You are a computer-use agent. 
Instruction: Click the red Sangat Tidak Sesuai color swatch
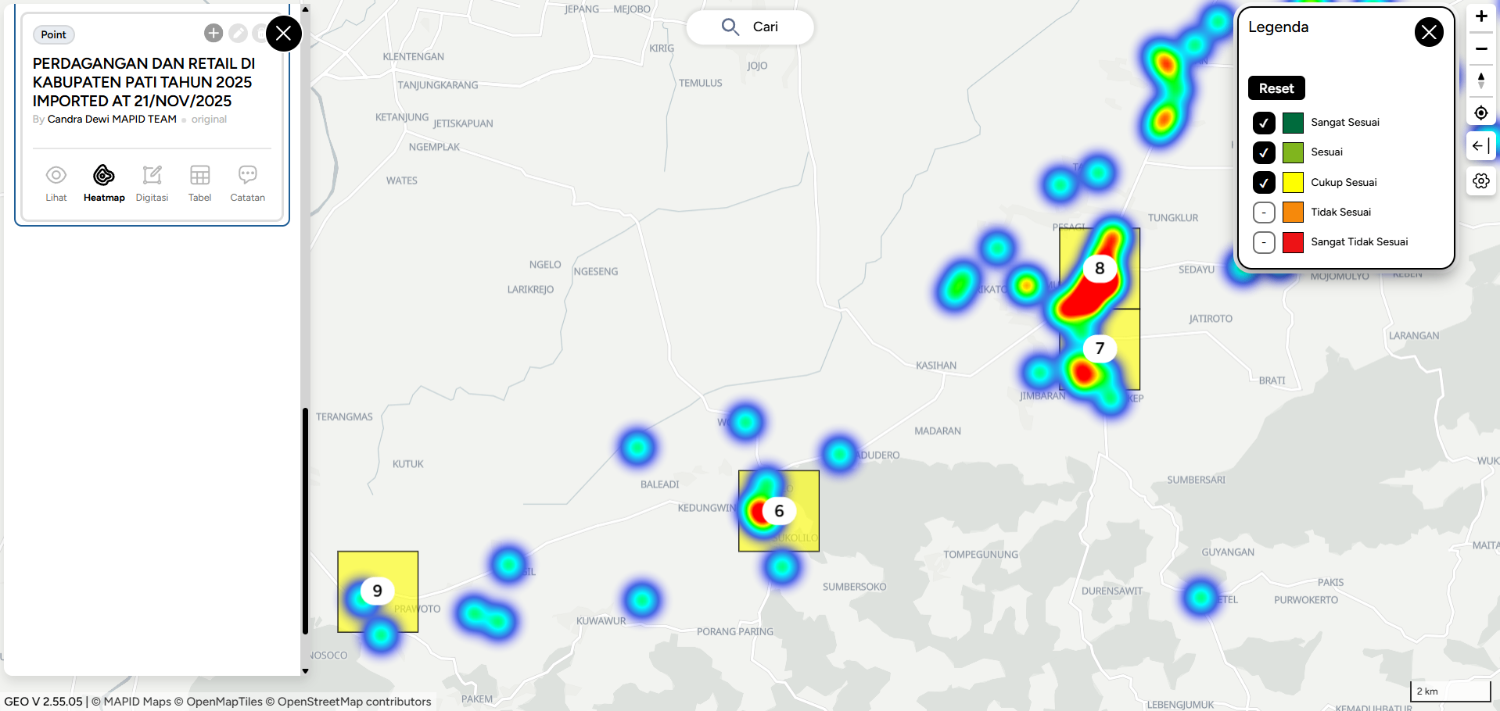pos(1293,242)
